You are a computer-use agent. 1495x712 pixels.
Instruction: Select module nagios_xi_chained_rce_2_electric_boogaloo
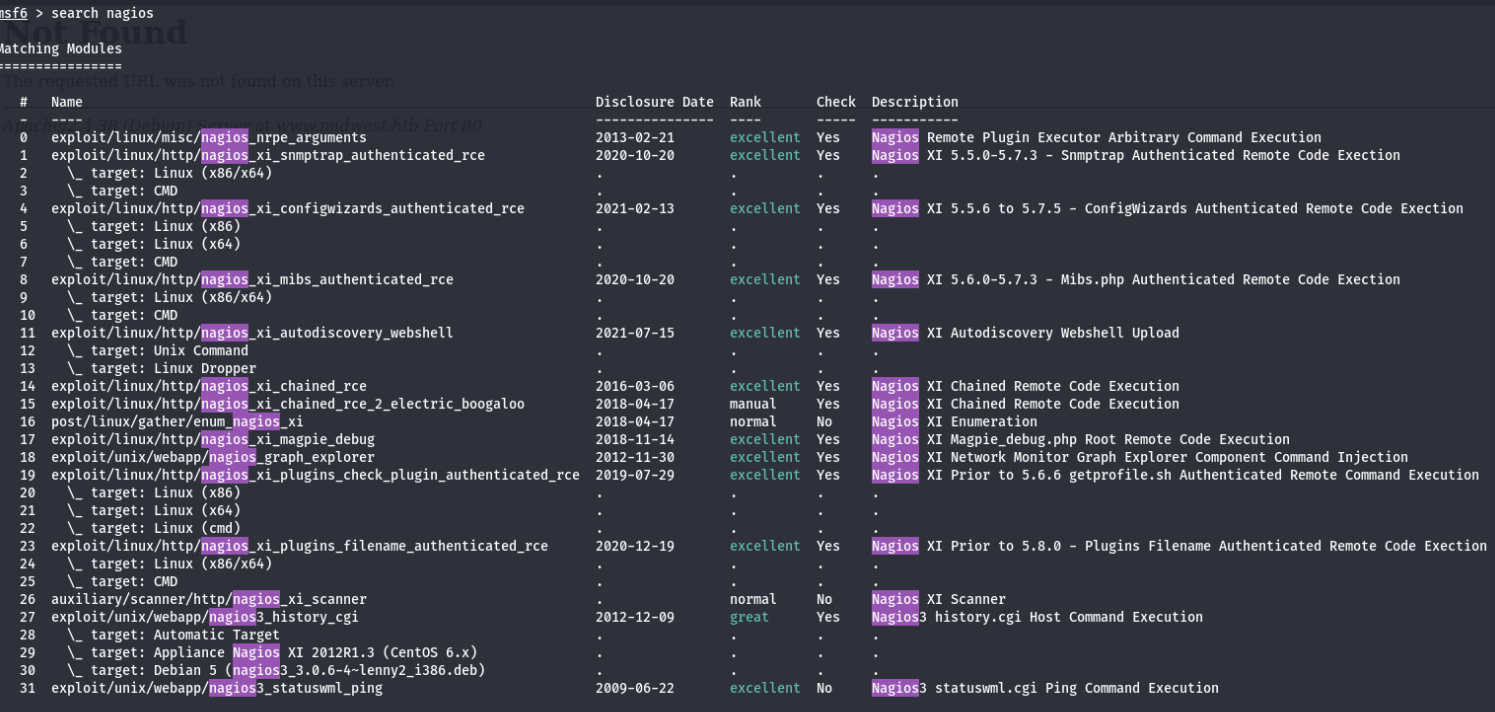pos(288,404)
